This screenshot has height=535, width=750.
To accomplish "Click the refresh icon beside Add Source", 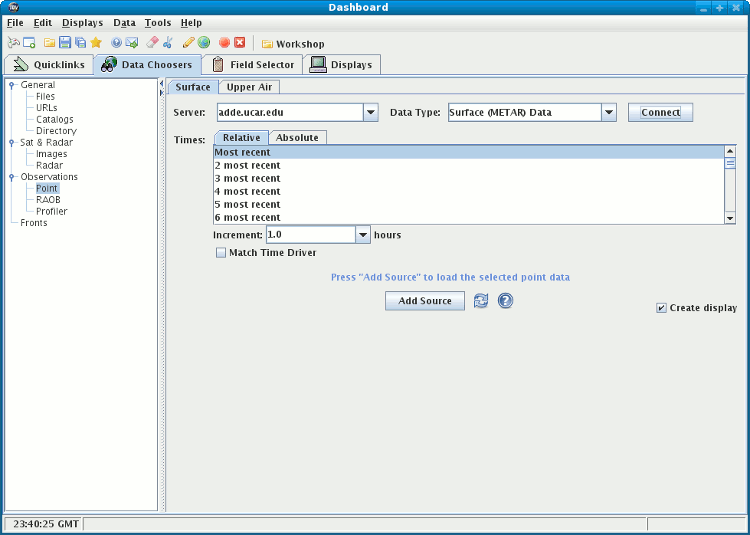I will [481, 301].
